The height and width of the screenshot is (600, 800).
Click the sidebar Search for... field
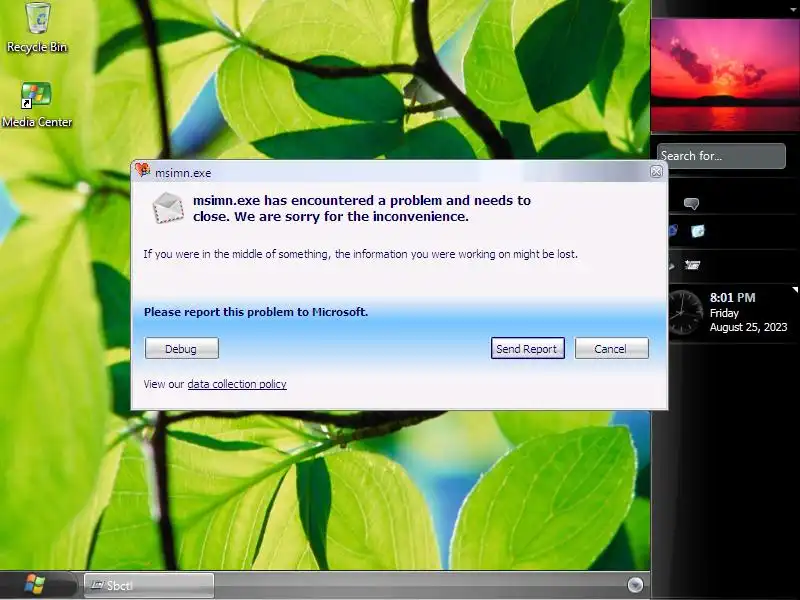pyautogui.click(x=721, y=156)
